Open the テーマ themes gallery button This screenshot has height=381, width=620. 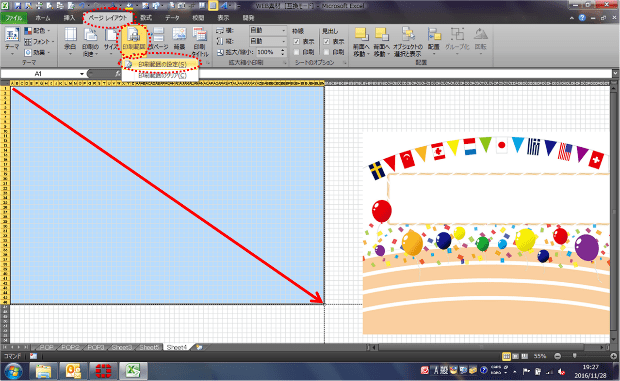point(12,41)
